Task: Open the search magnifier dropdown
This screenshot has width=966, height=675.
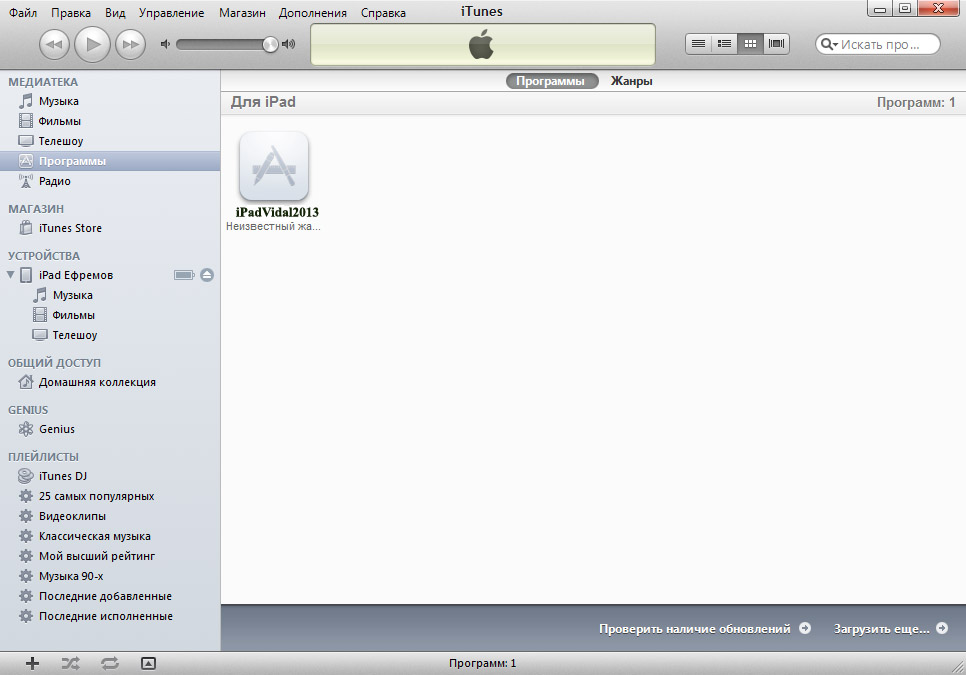Action: (x=829, y=44)
